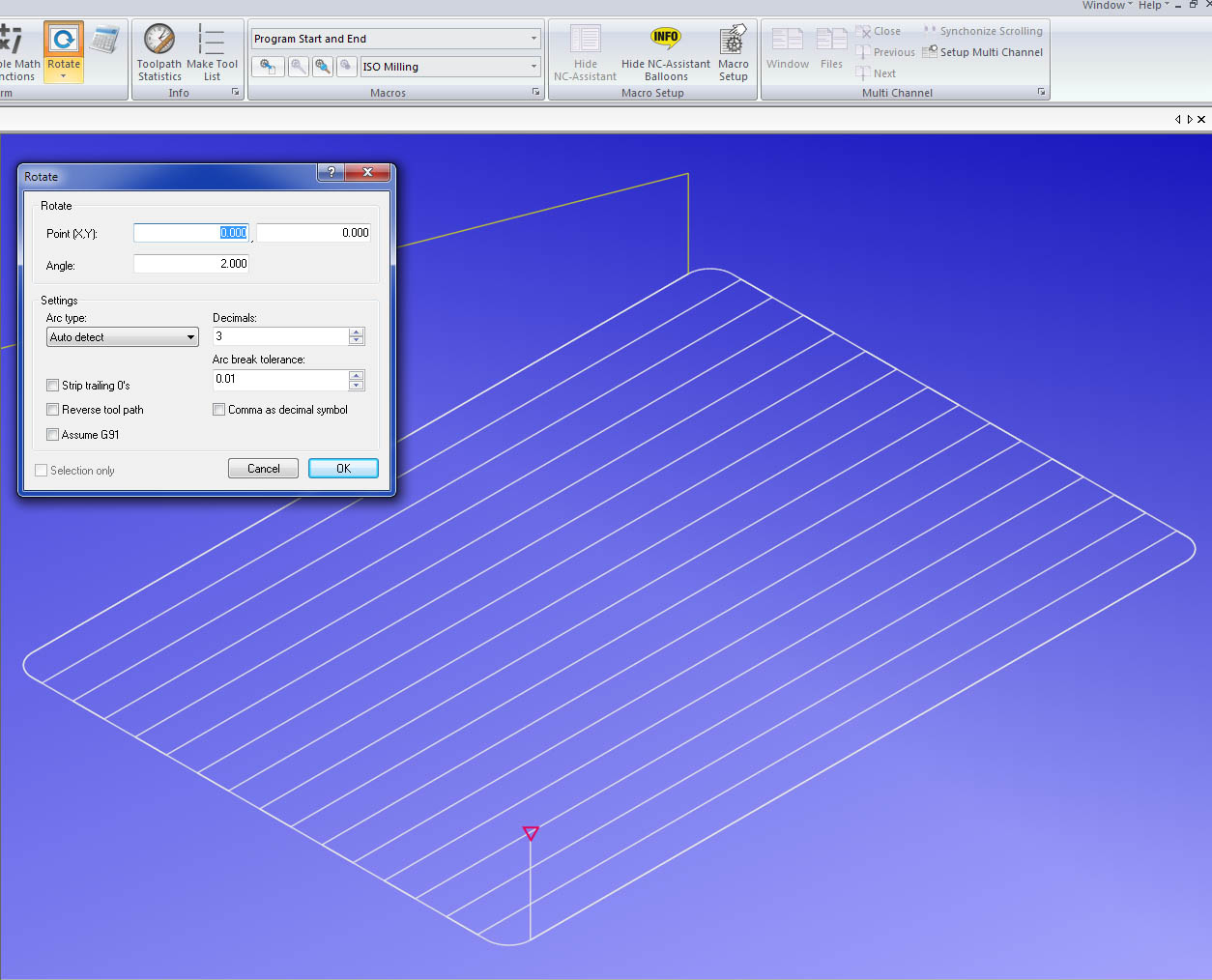Click the document tab scroll-right arrow

coord(1190,120)
